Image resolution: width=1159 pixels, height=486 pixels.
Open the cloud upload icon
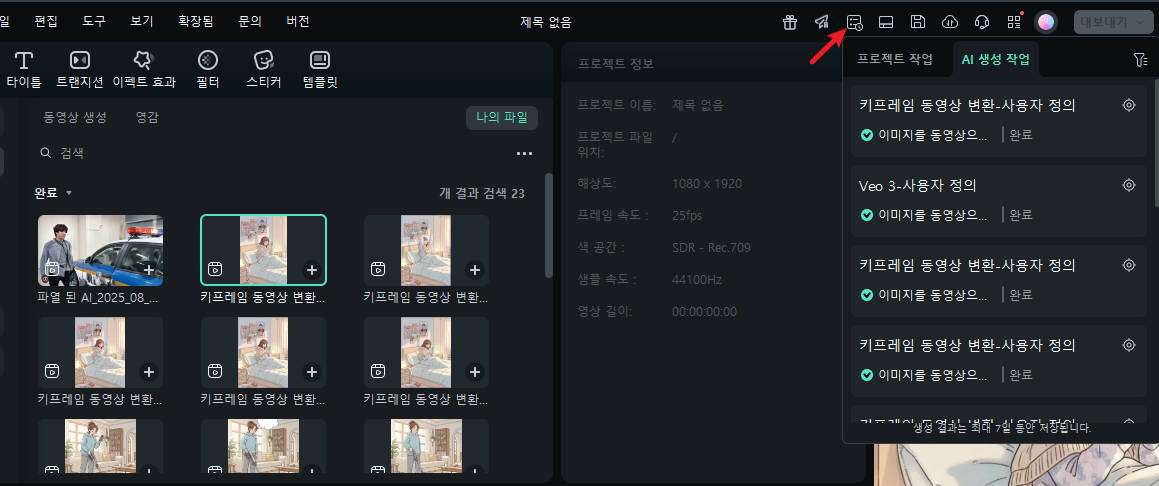click(950, 22)
